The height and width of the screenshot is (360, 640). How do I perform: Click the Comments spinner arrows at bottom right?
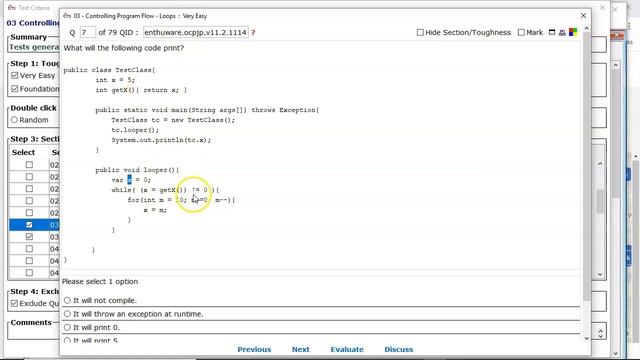pyautogui.click(x=600, y=333)
